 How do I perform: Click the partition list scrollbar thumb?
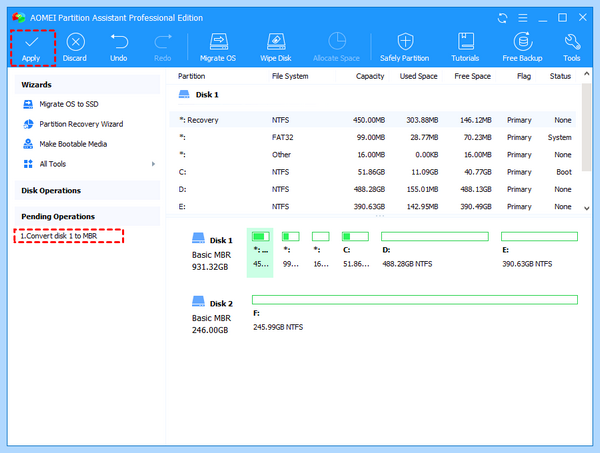[x=586, y=127]
